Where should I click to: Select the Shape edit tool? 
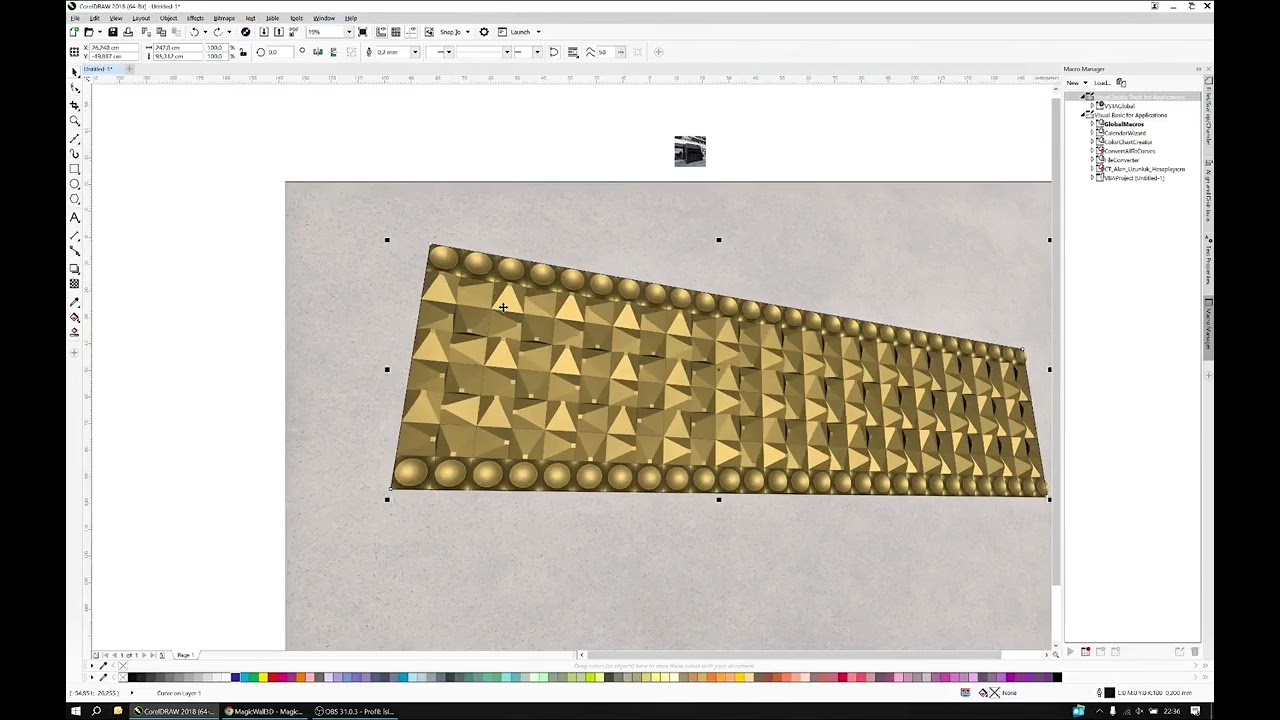pos(75,88)
